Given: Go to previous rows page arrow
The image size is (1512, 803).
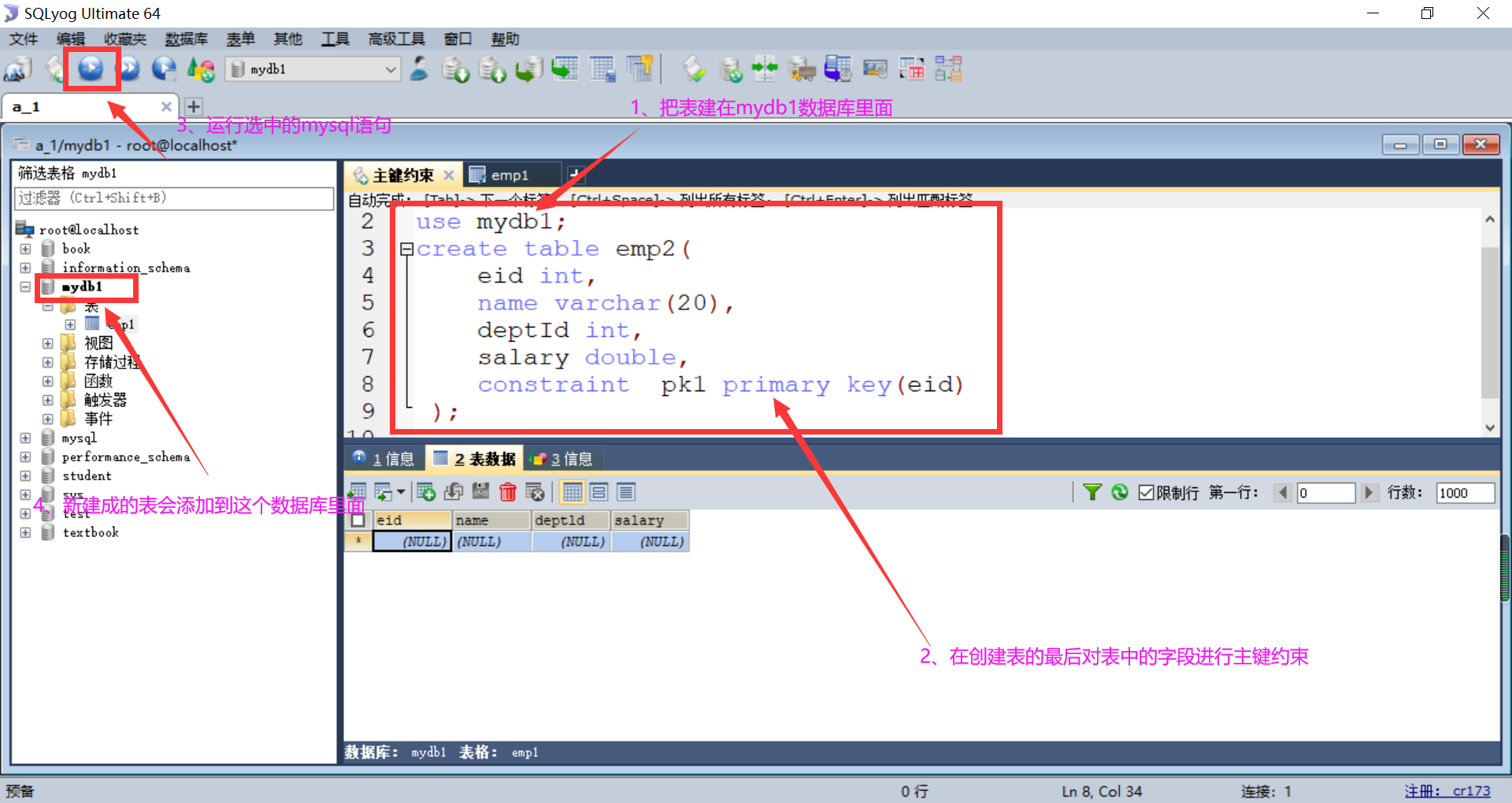Looking at the screenshot, I should [1283, 493].
